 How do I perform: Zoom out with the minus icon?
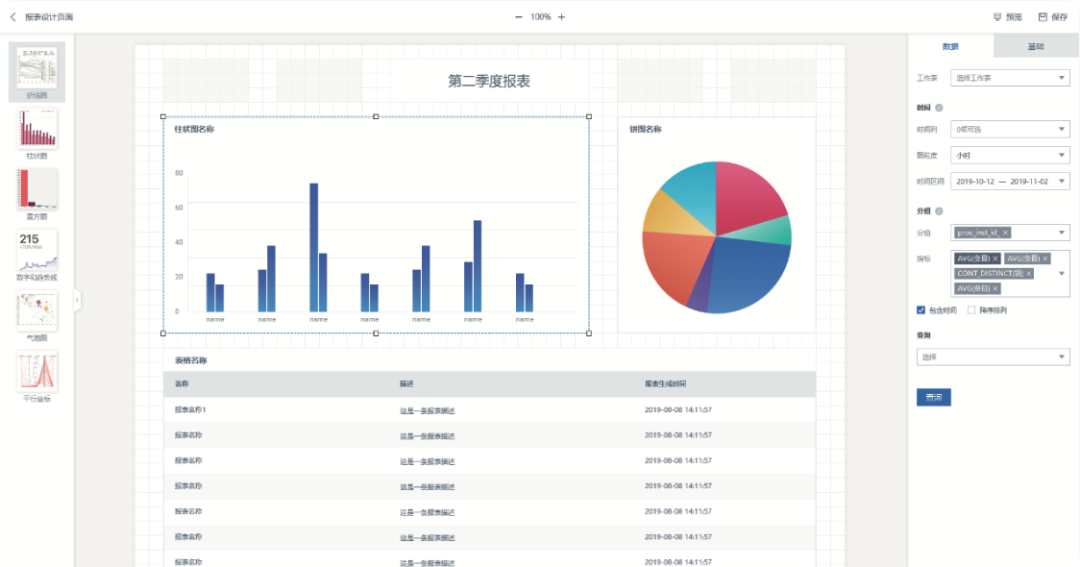point(519,17)
